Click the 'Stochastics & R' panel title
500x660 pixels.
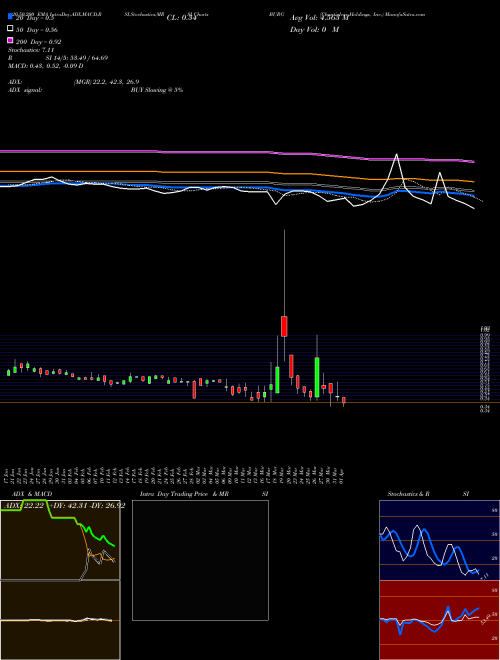click(408, 494)
